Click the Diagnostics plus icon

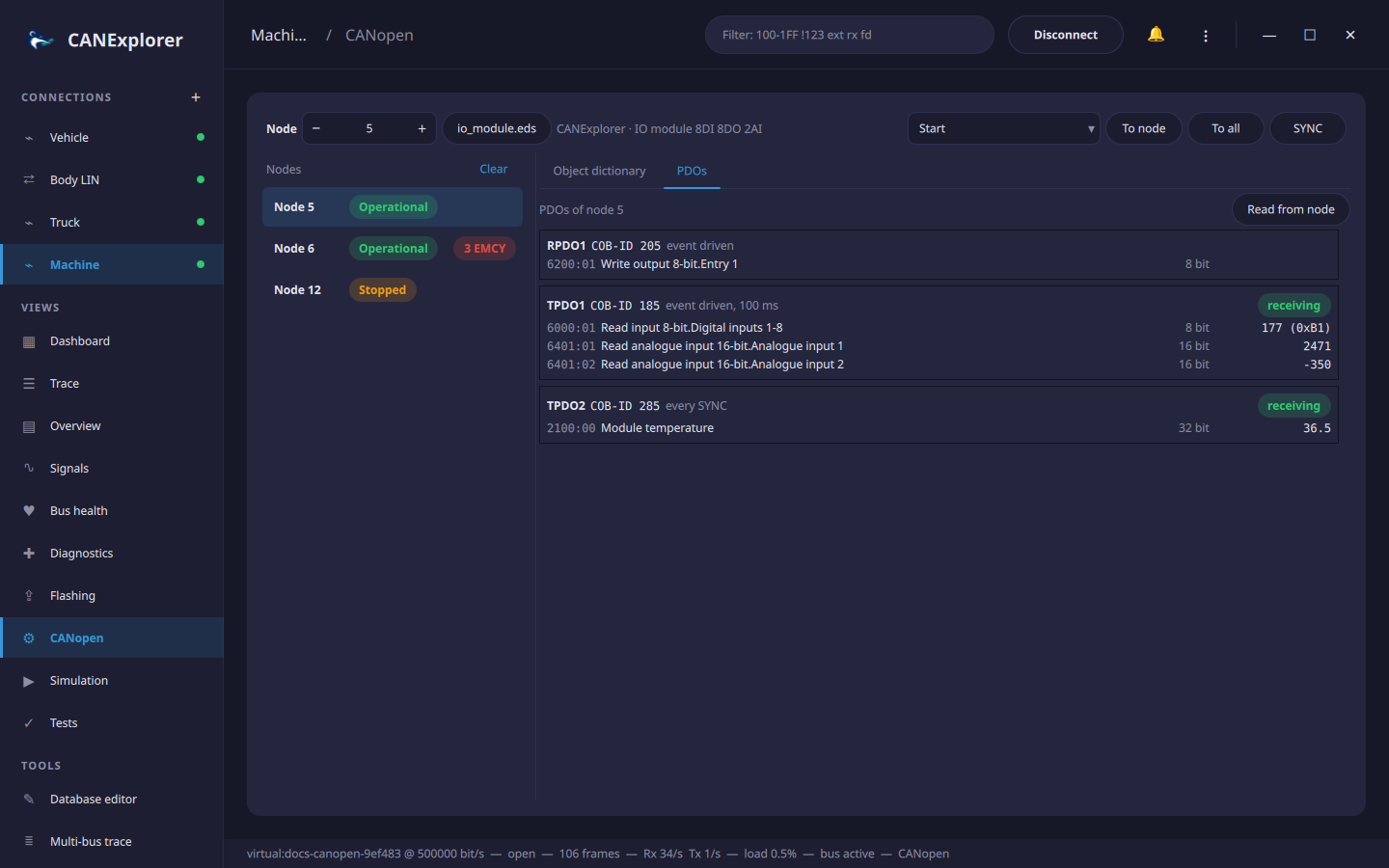[29, 554]
